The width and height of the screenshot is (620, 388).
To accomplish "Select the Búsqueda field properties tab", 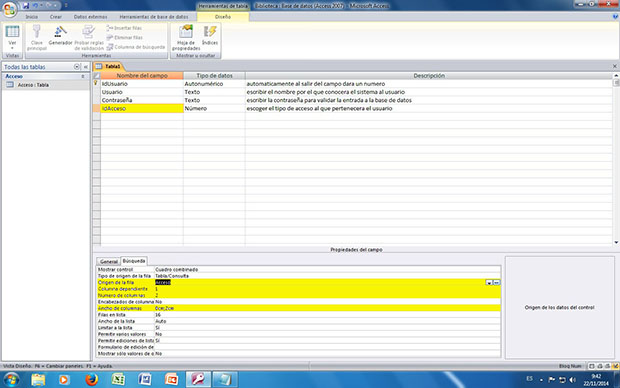I will pos(134,261).
